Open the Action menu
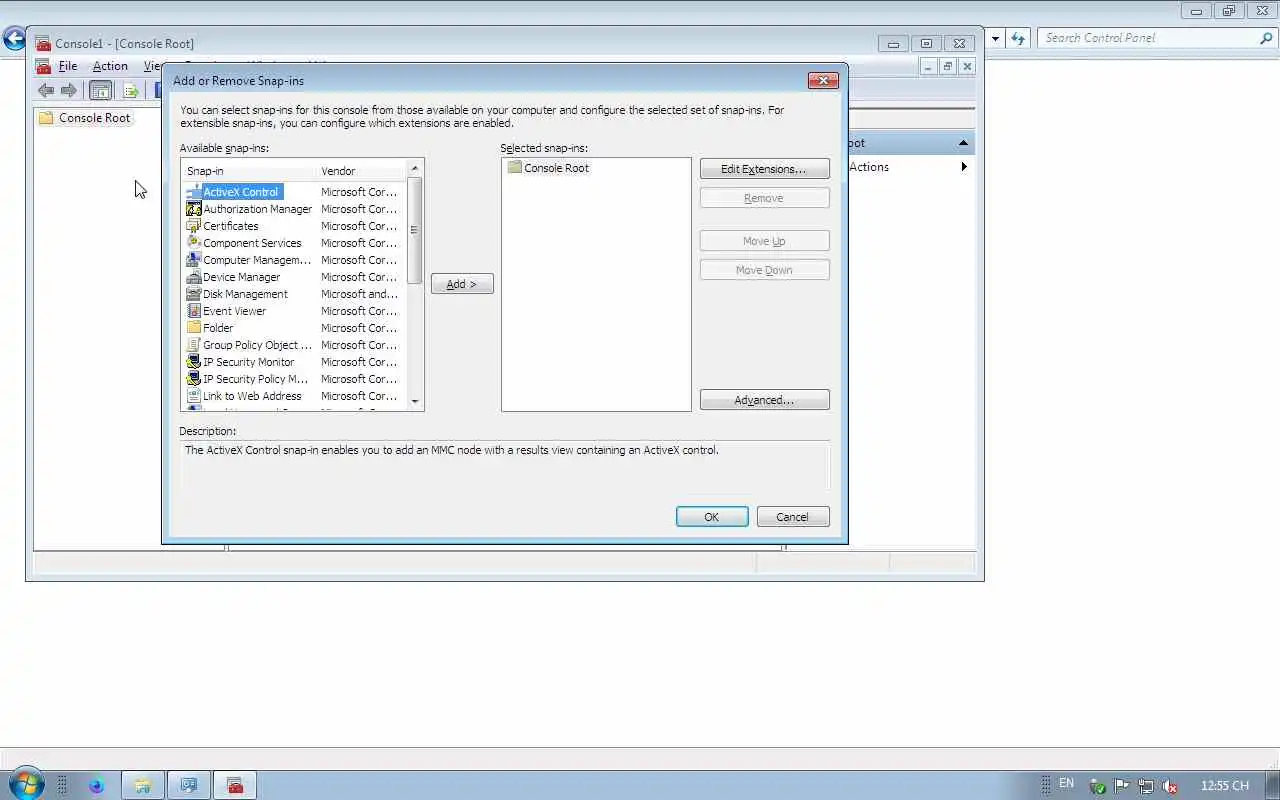1280x800 pixels. 110,66
